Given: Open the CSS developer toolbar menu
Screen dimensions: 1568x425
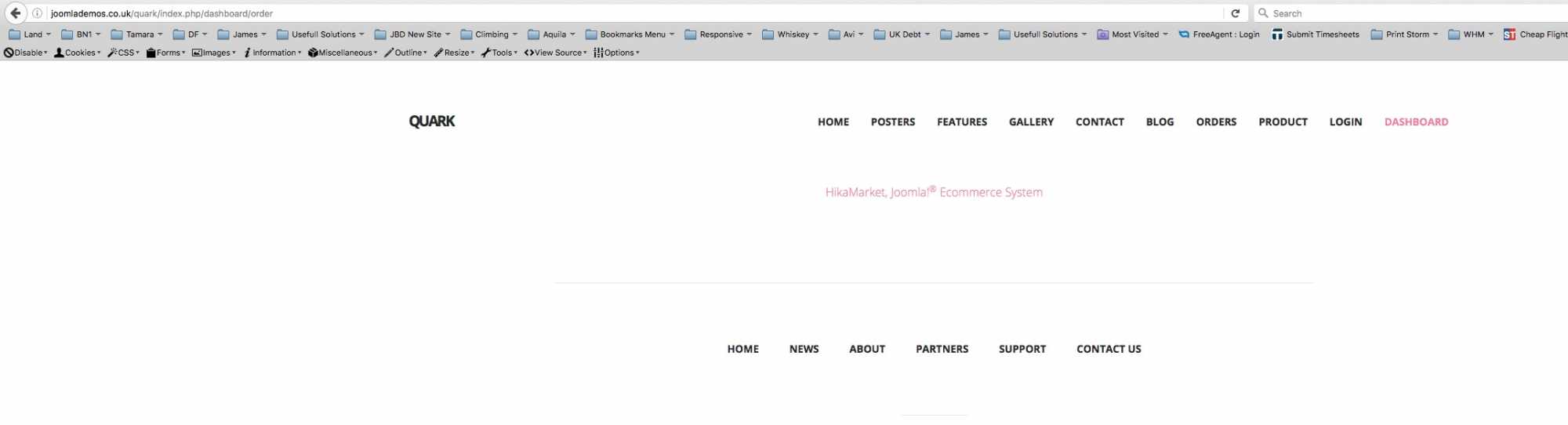Looking at the screenshot, I should point(124,53).
